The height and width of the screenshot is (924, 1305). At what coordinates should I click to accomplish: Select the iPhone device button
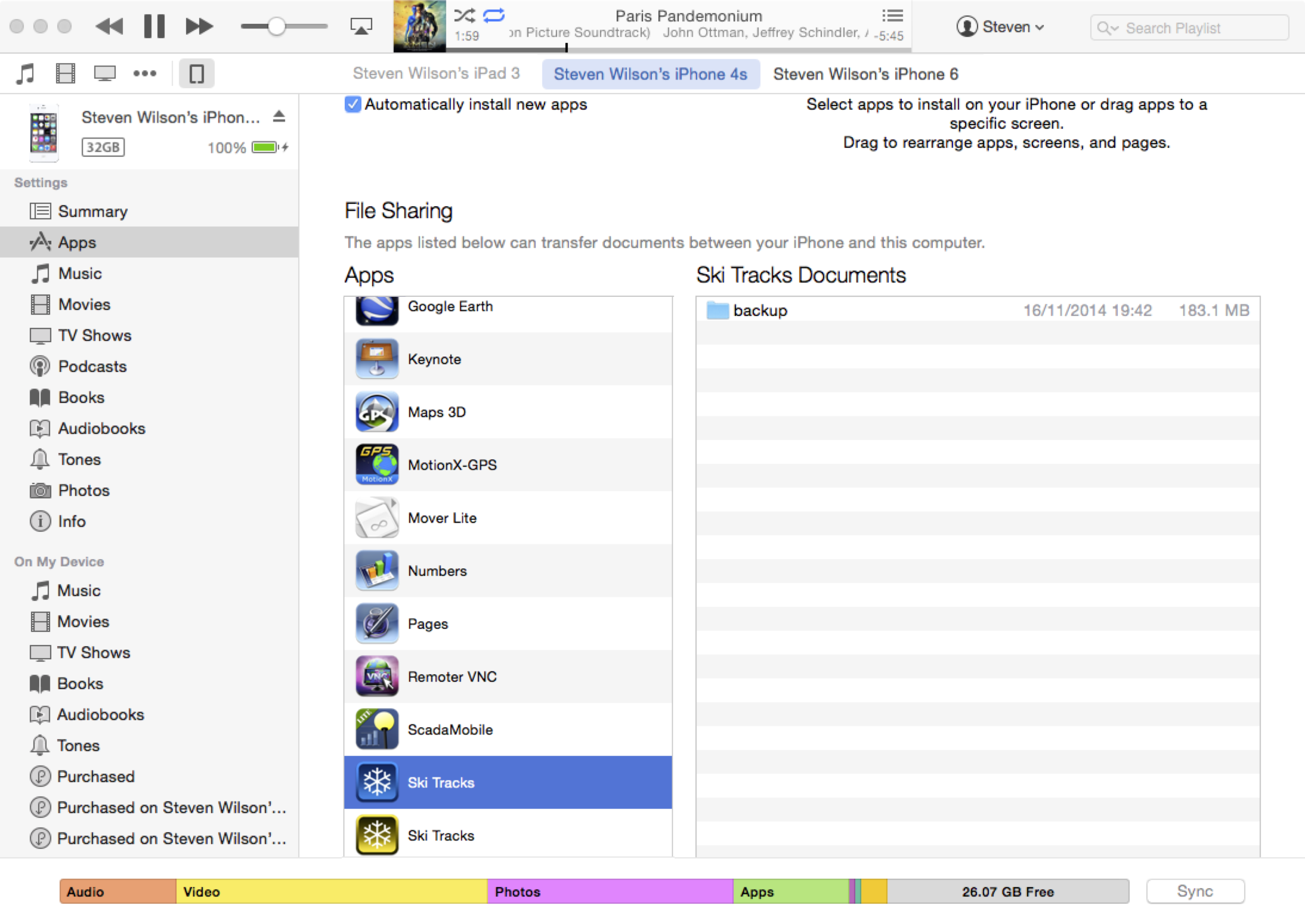[196, 74]
